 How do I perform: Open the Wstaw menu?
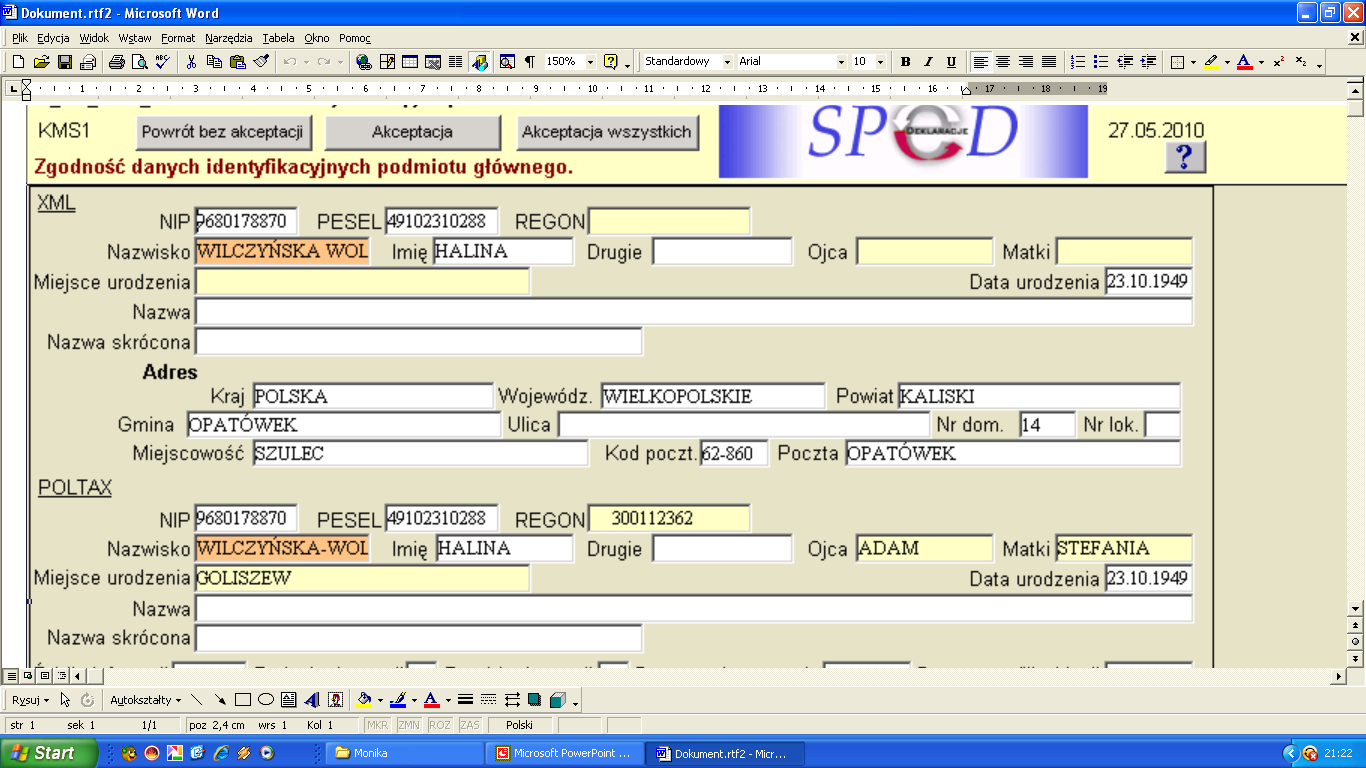point(135,38)
